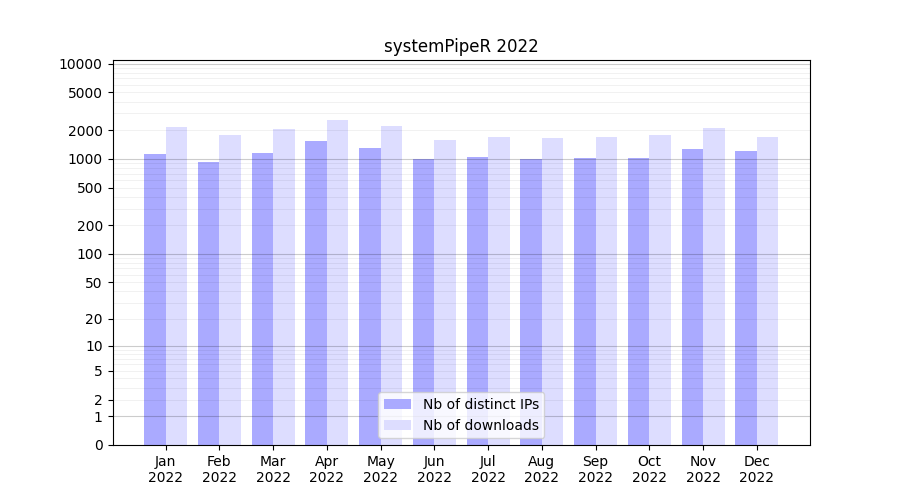Screen dimensions: 900x500
Task: Click the April 2022 downloads bar
Action: [x=338, y=282]
